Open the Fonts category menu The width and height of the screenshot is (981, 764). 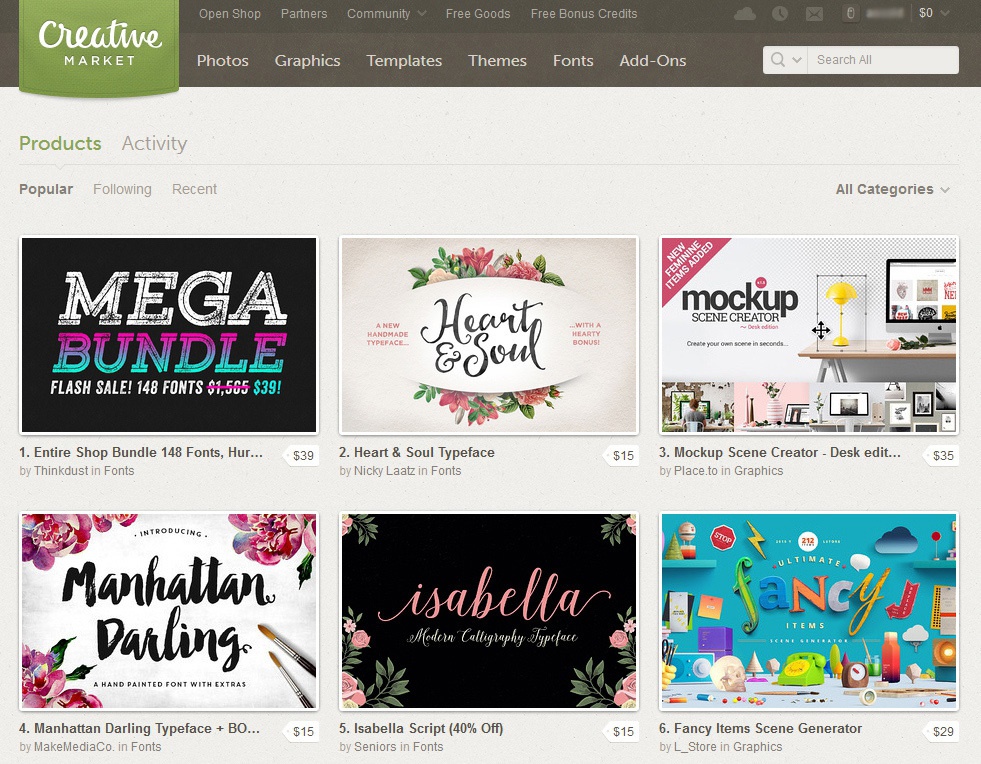572,61
